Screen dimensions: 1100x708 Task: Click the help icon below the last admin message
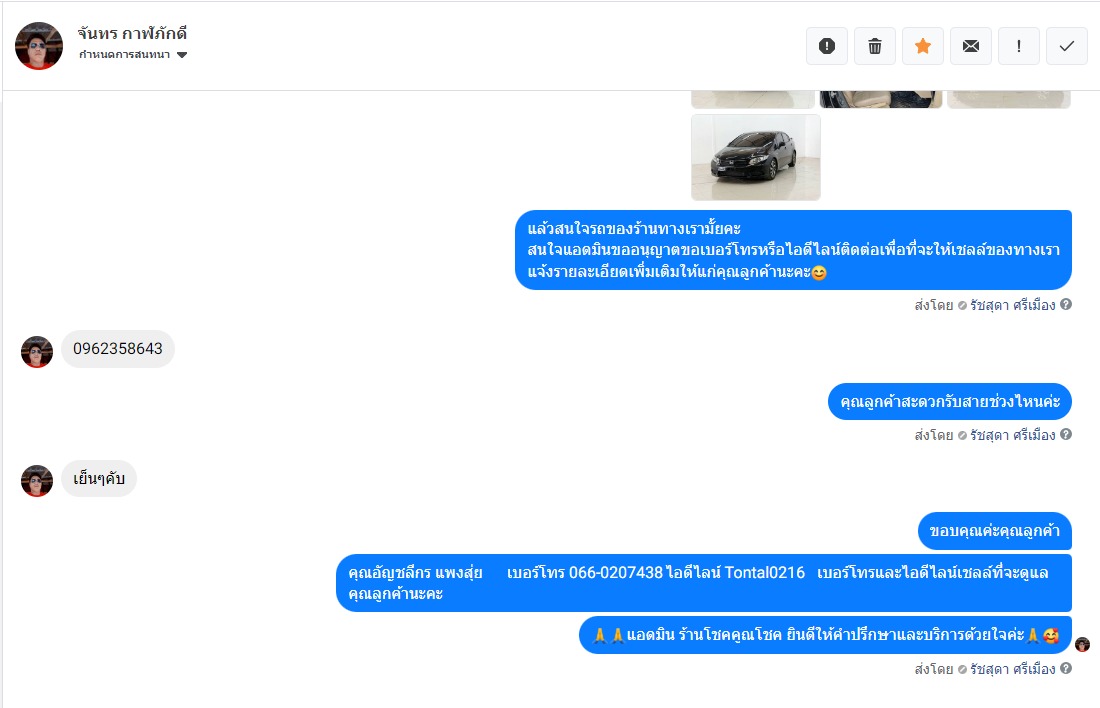click(x=1066, y=669)
